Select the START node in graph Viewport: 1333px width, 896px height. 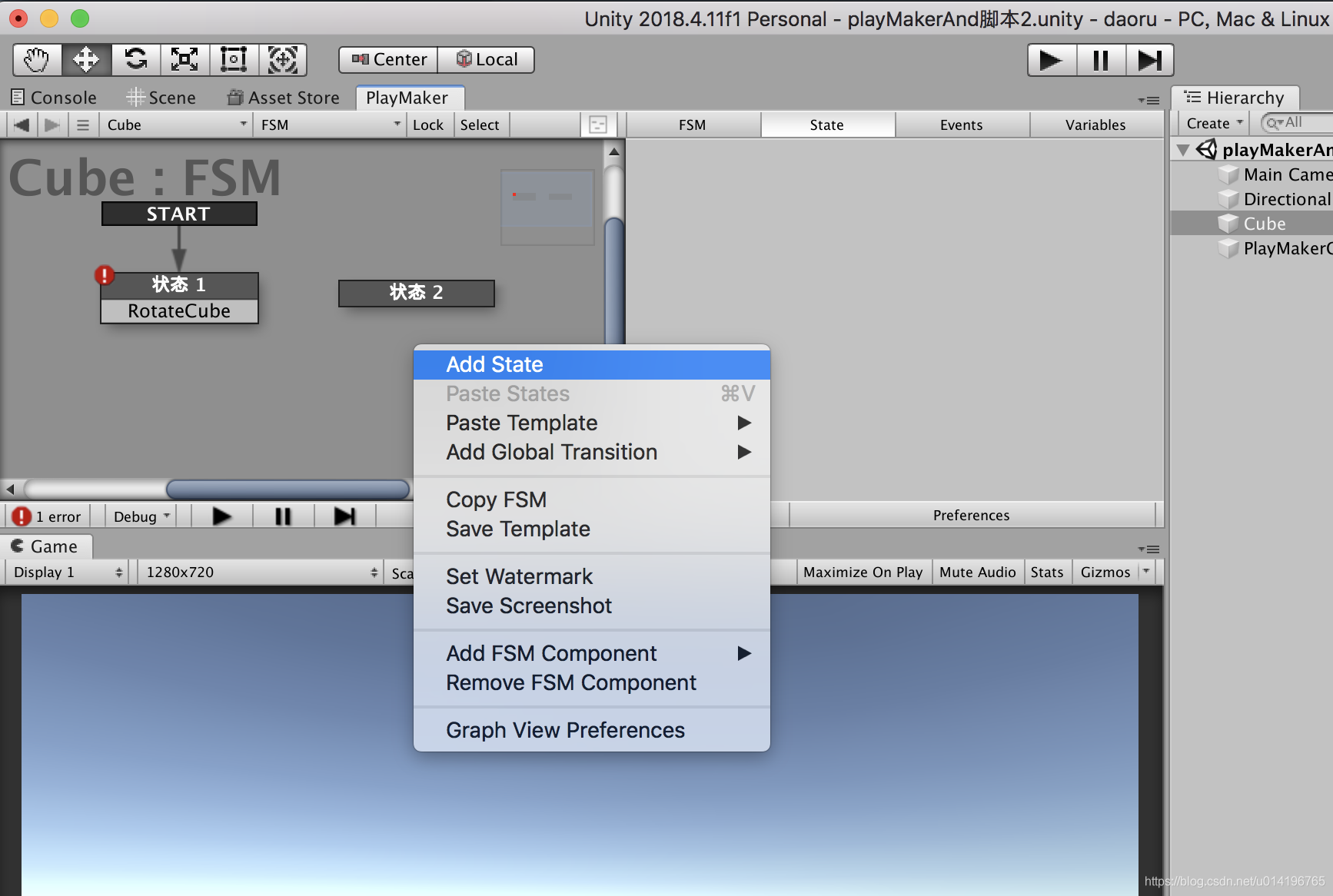179,214
